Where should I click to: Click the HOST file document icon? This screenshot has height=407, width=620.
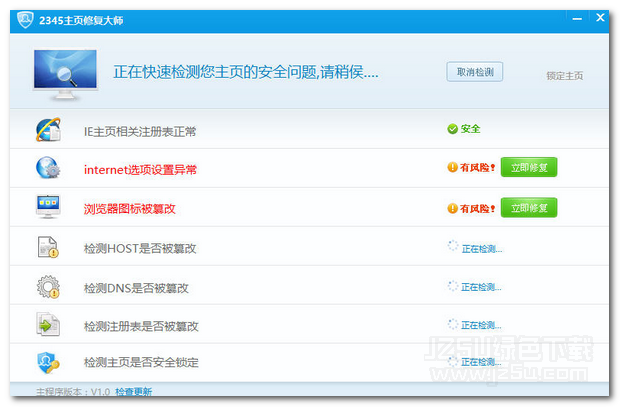(48, 247)
